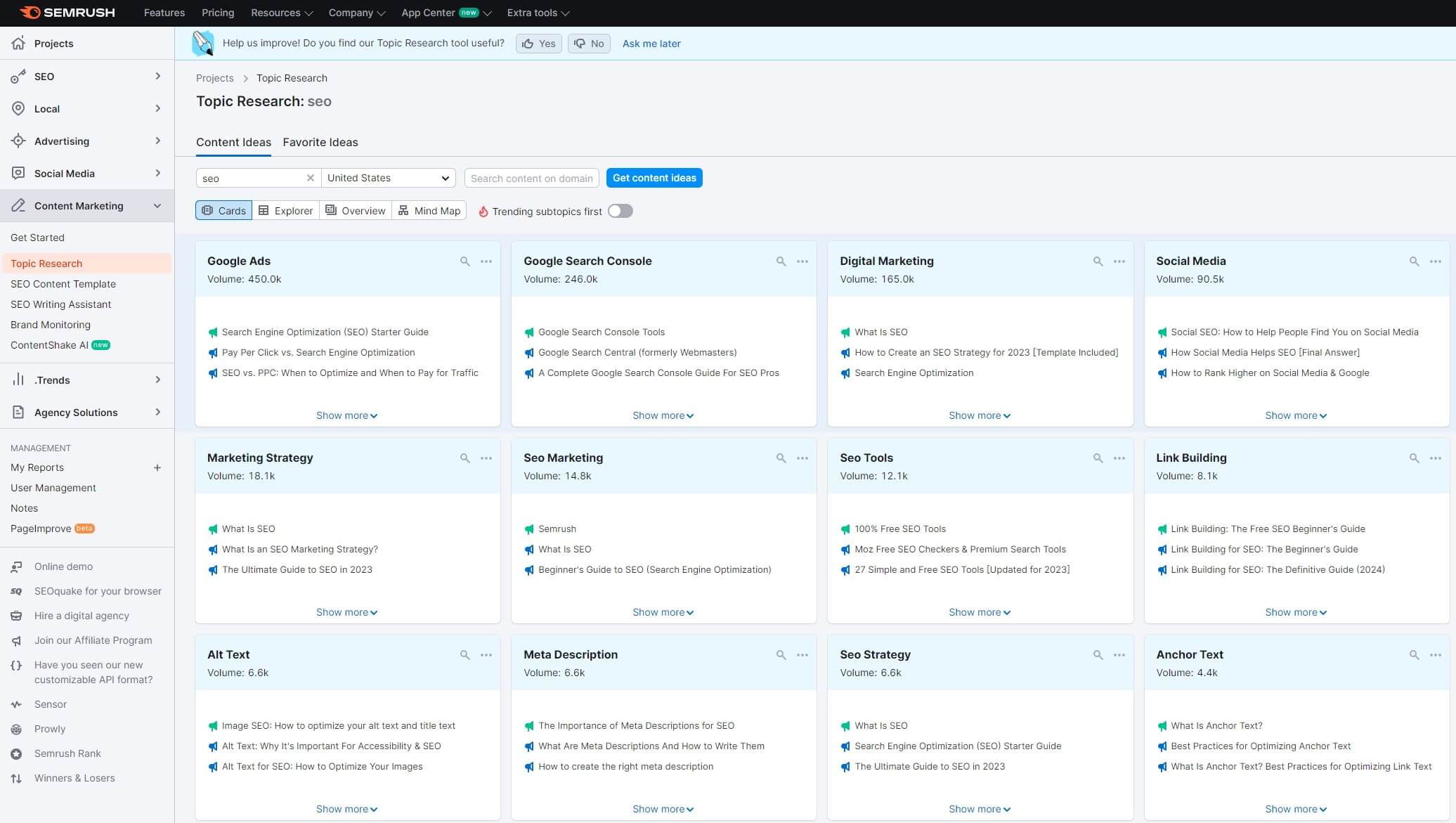1456x823 pixels.
Task: Open ContentShake AI in sidebar
Action: click(x=60, y=345)
